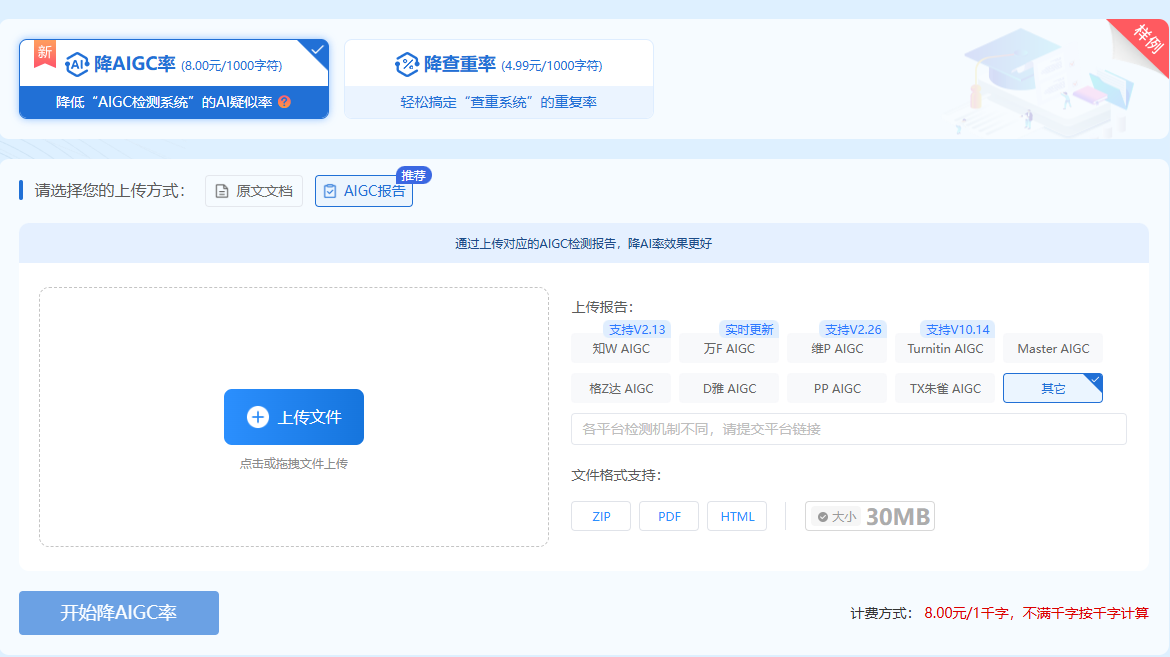This screenshot has height=657, width=1170.
Task: Select the 其它 report type option
Action: 1053,388
